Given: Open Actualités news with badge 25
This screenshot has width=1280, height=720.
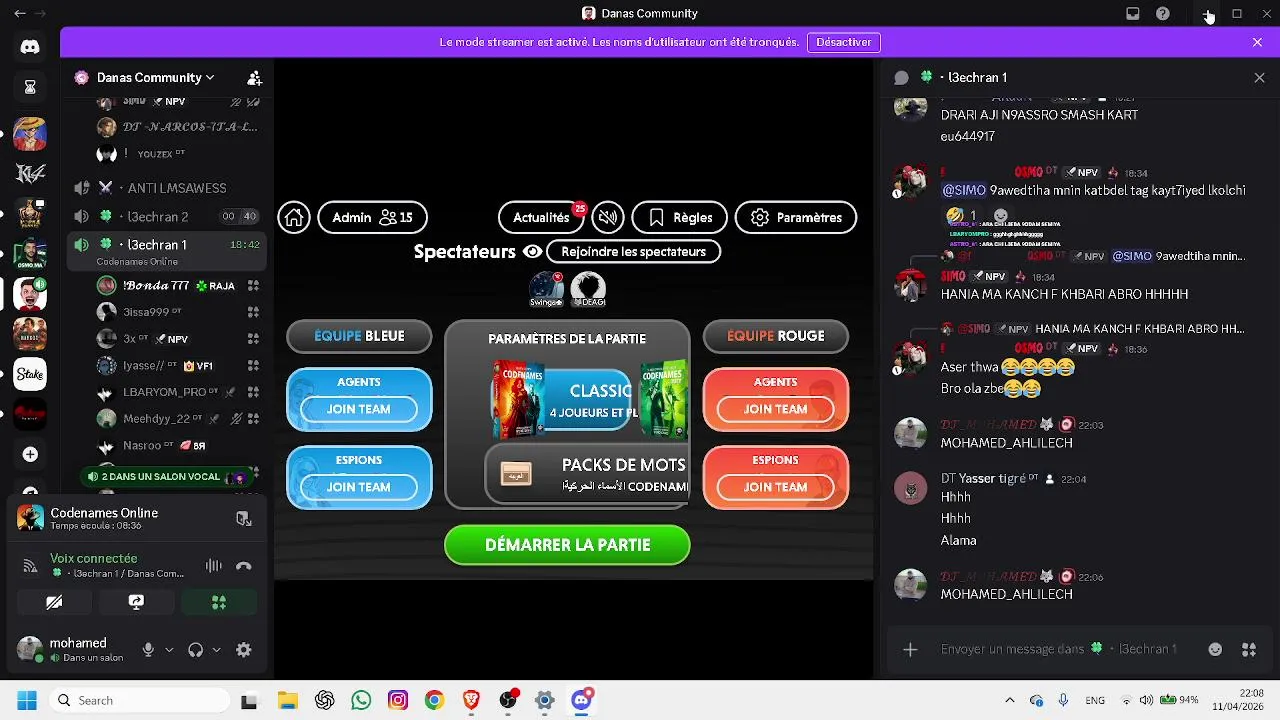Looking at the screenshot, I should click(x=541, y=217).
